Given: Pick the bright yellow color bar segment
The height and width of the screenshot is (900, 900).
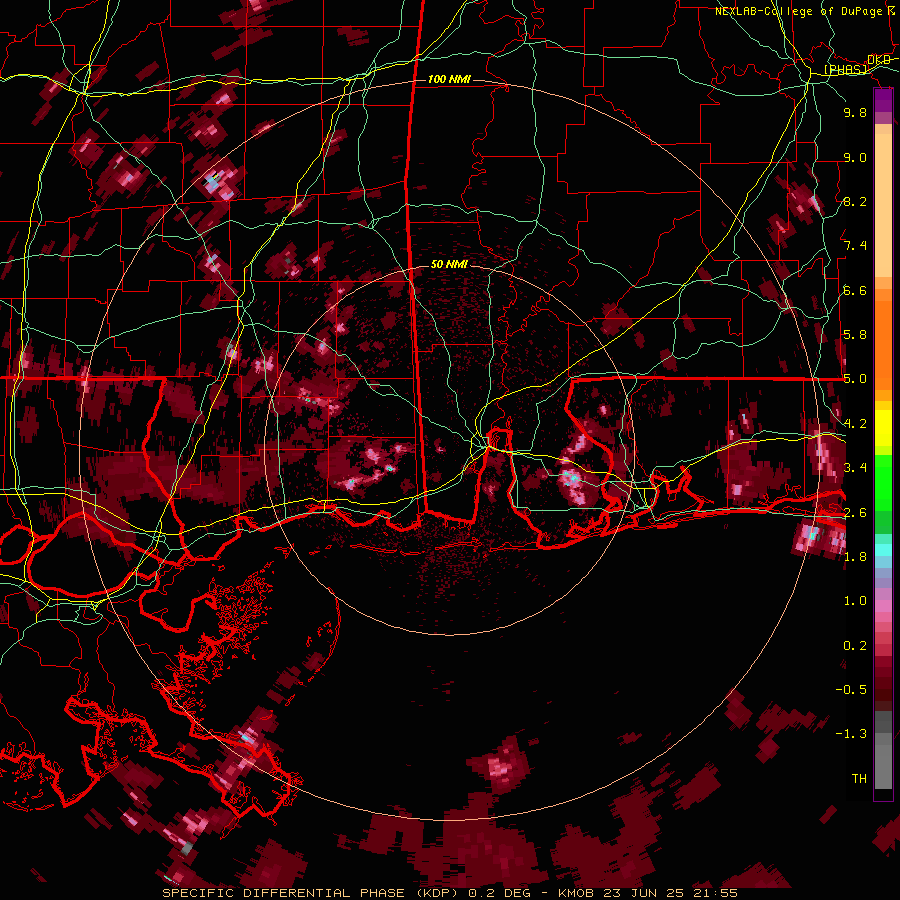Looking at the screenshot, I should (x=883, y=428).
